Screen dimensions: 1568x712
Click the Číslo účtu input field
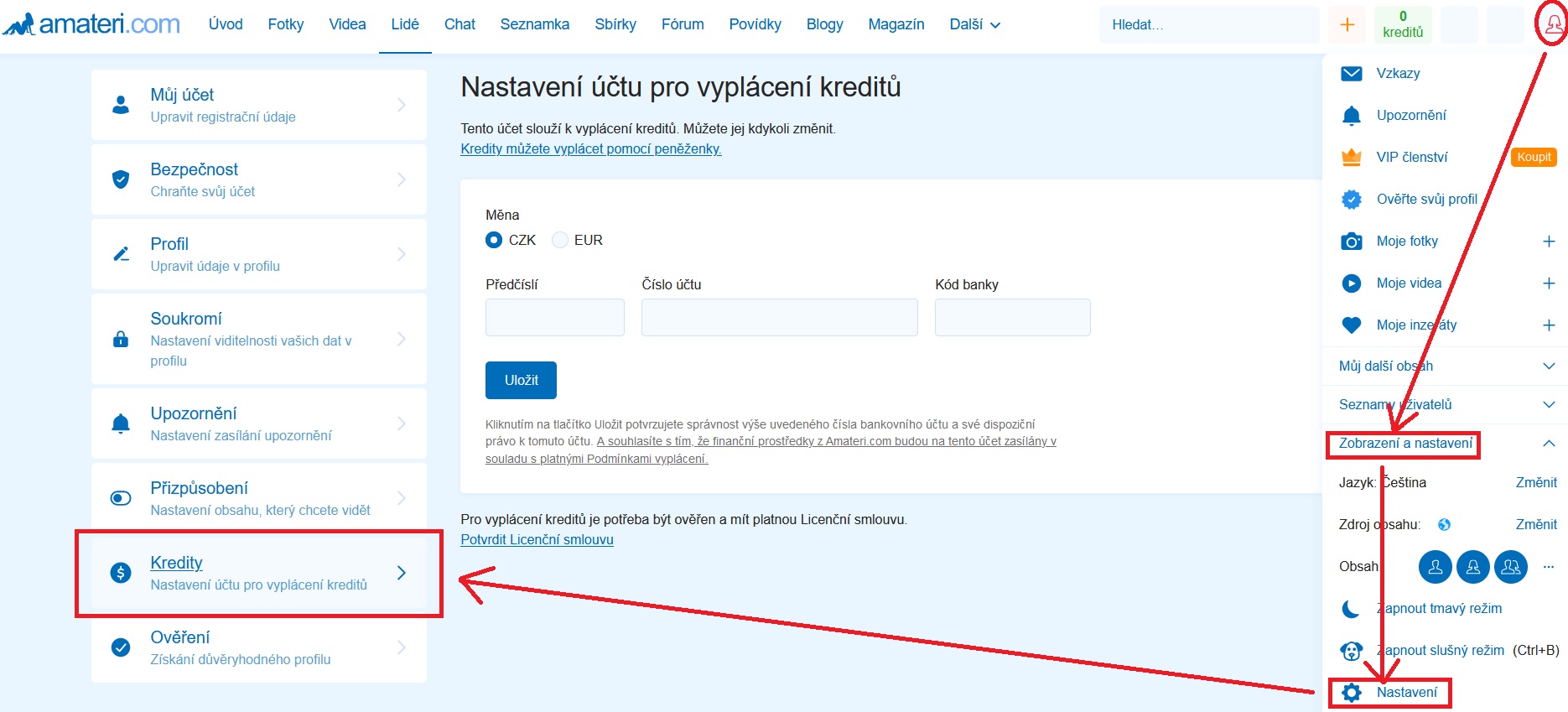[x=780, y=318]
